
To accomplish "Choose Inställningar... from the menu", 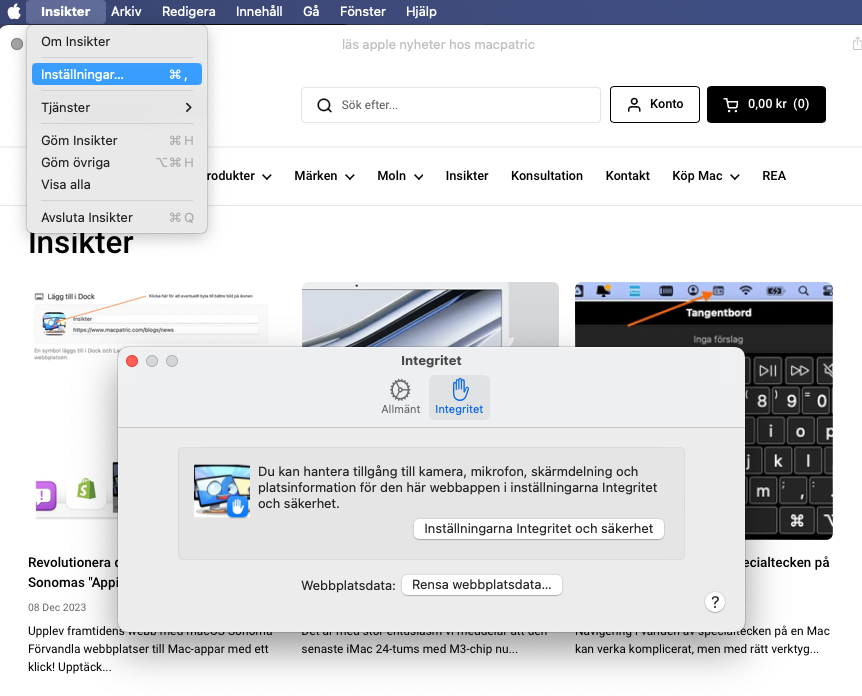I will 117,74.
